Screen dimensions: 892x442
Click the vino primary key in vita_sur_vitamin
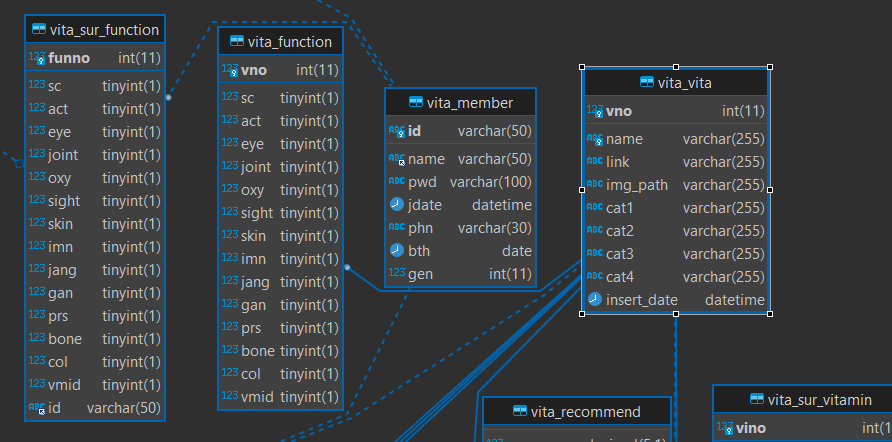[750, 428]
